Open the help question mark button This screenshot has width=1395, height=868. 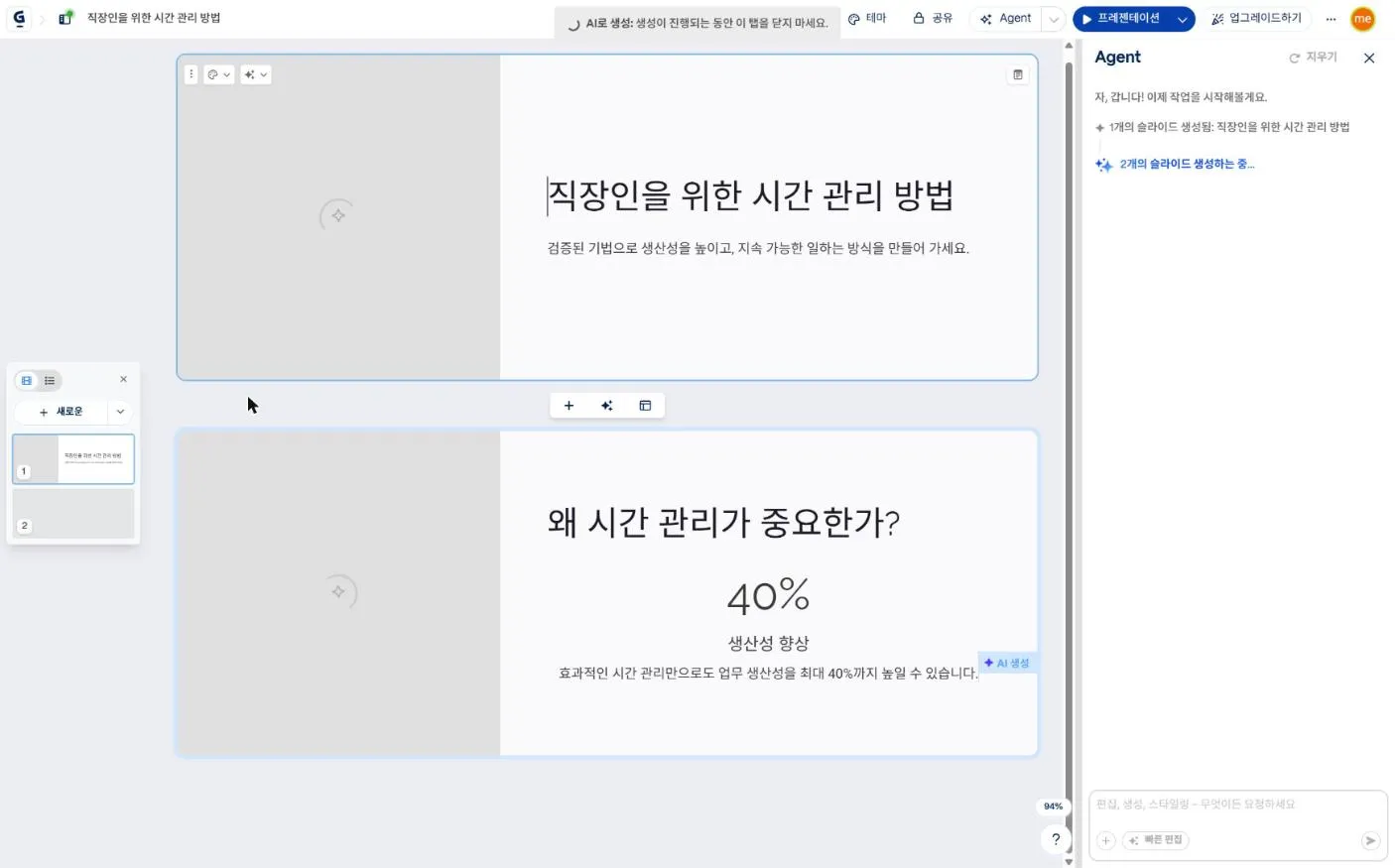pyautogui.click(x=1055, y=839)
